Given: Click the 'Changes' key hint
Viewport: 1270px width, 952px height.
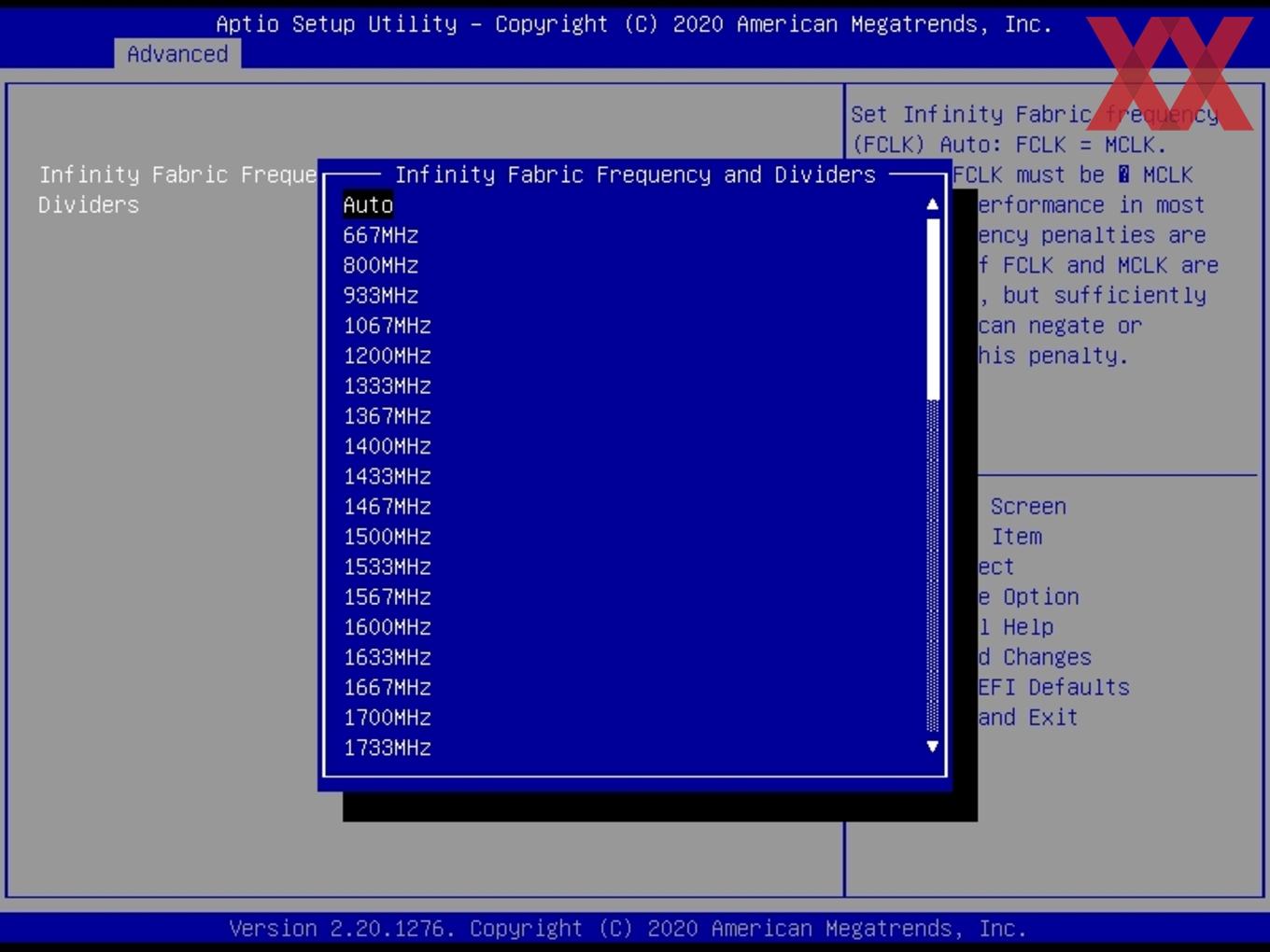Looking at the screenshot, I should [1047, 657].
